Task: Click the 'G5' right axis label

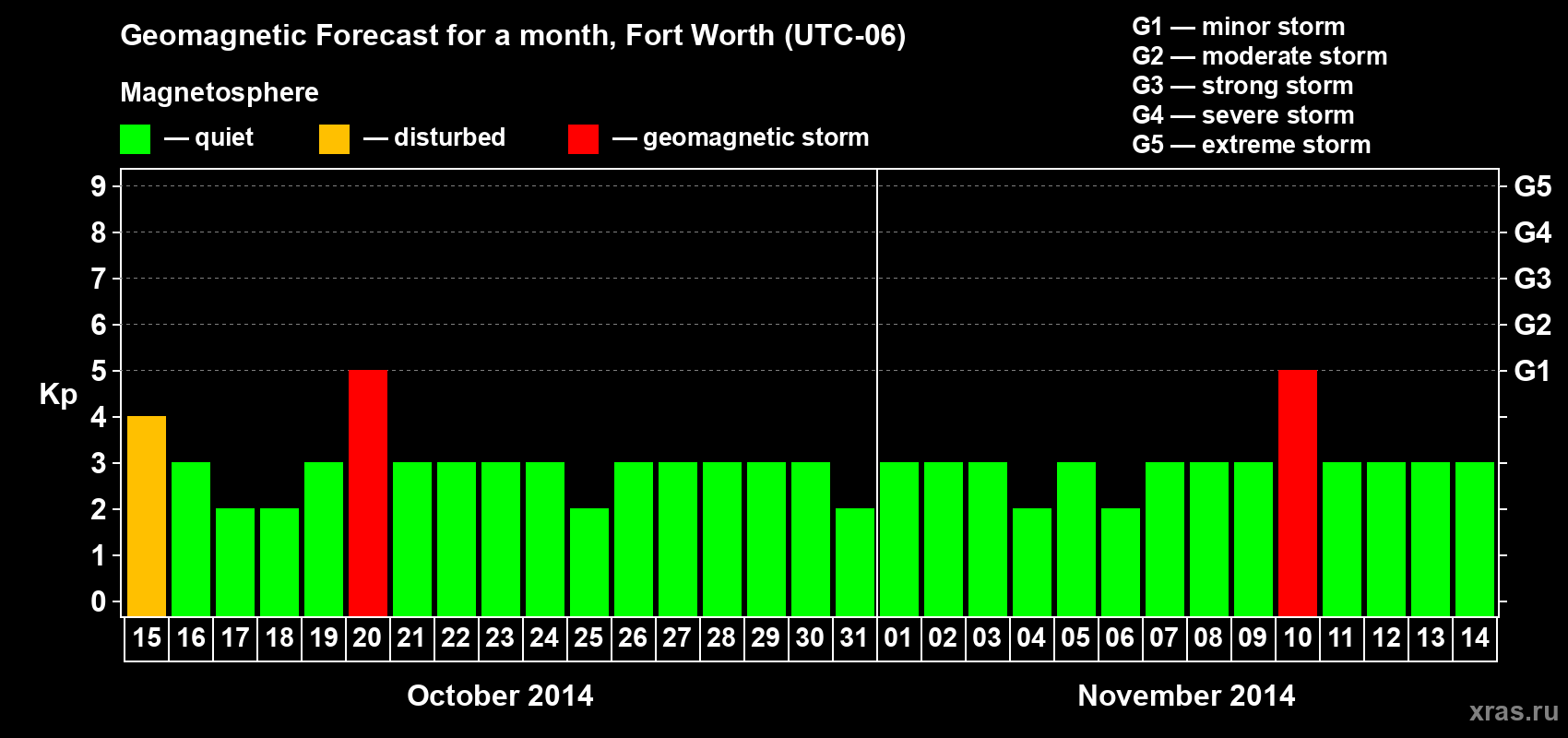Action: coord(1533,187)
